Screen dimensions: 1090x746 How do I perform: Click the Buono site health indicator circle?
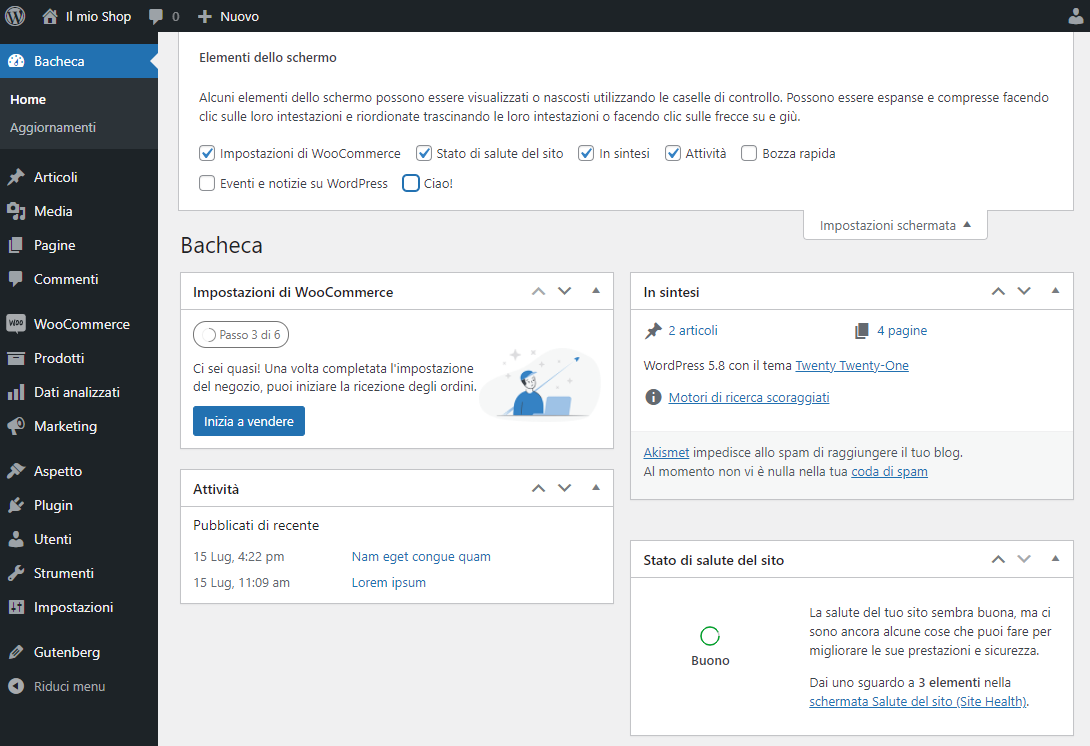[710, 636]
